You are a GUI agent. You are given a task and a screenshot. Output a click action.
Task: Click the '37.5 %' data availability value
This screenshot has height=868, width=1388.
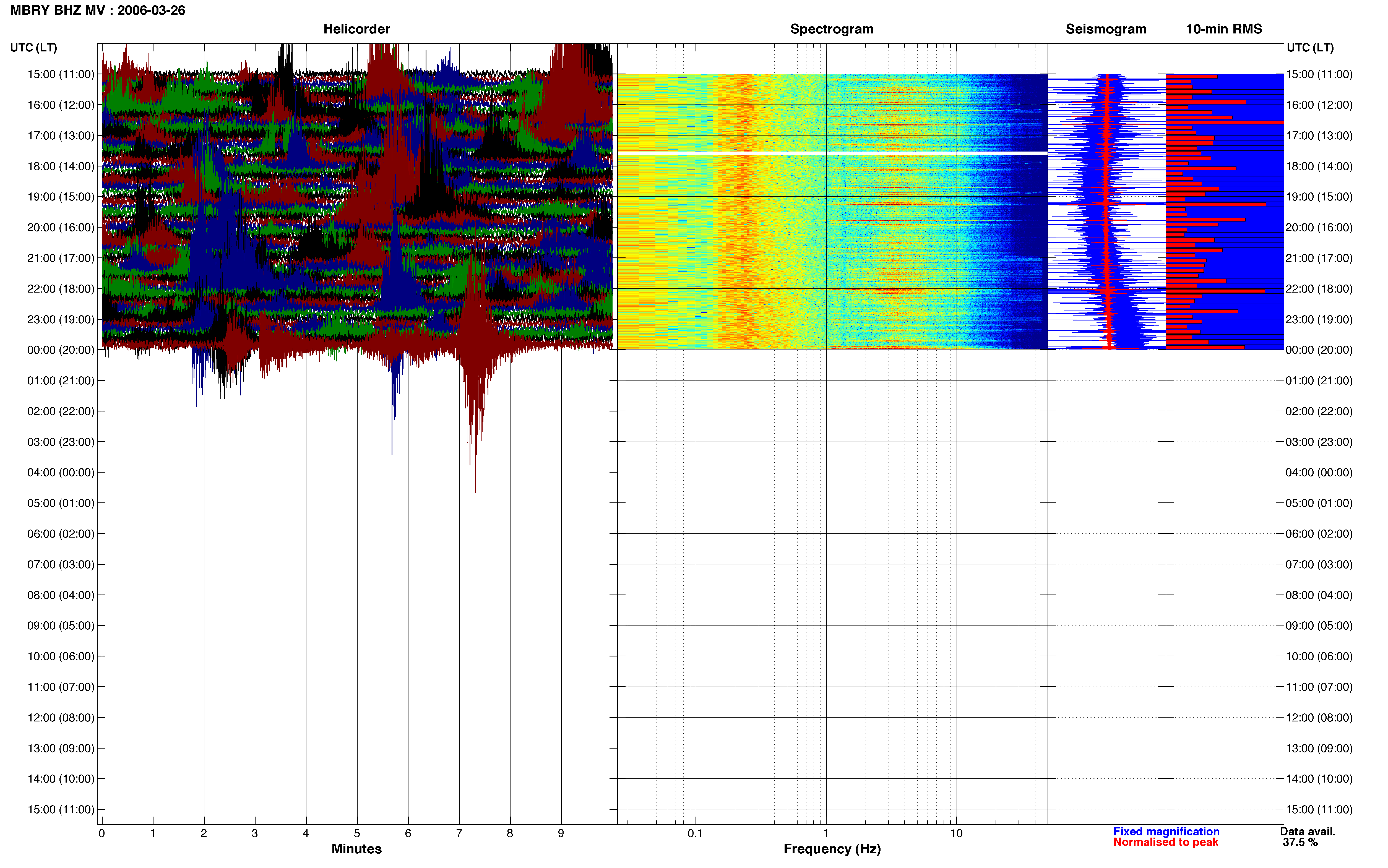tap(1300, 842)
